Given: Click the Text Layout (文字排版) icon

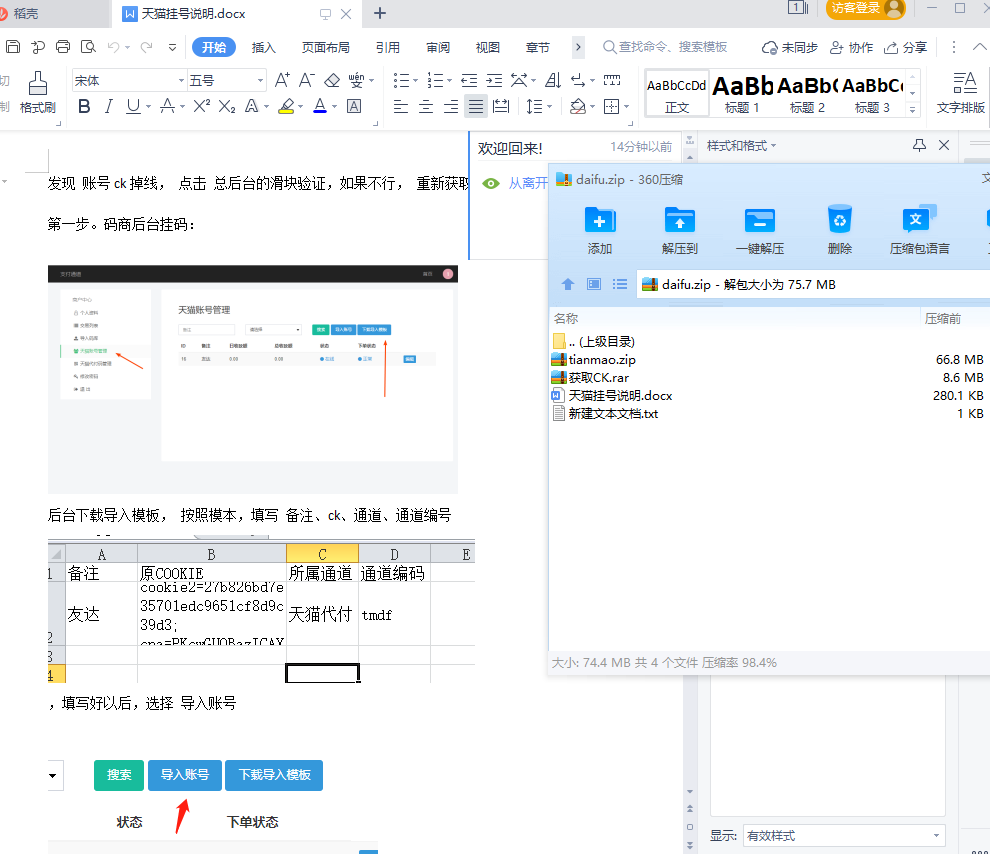Looking at the screenshot, I should tap(961, 92).
